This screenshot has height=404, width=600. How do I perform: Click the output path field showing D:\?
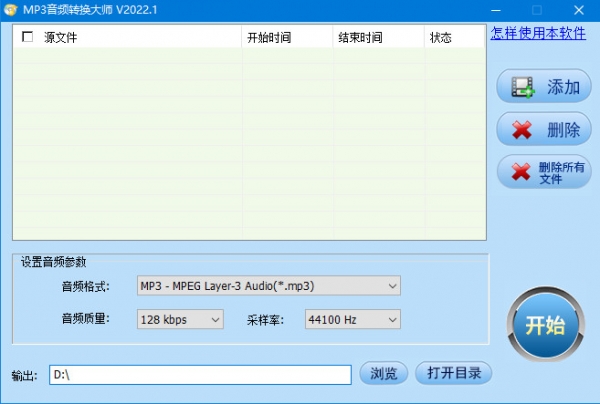[x=200, y=375]
